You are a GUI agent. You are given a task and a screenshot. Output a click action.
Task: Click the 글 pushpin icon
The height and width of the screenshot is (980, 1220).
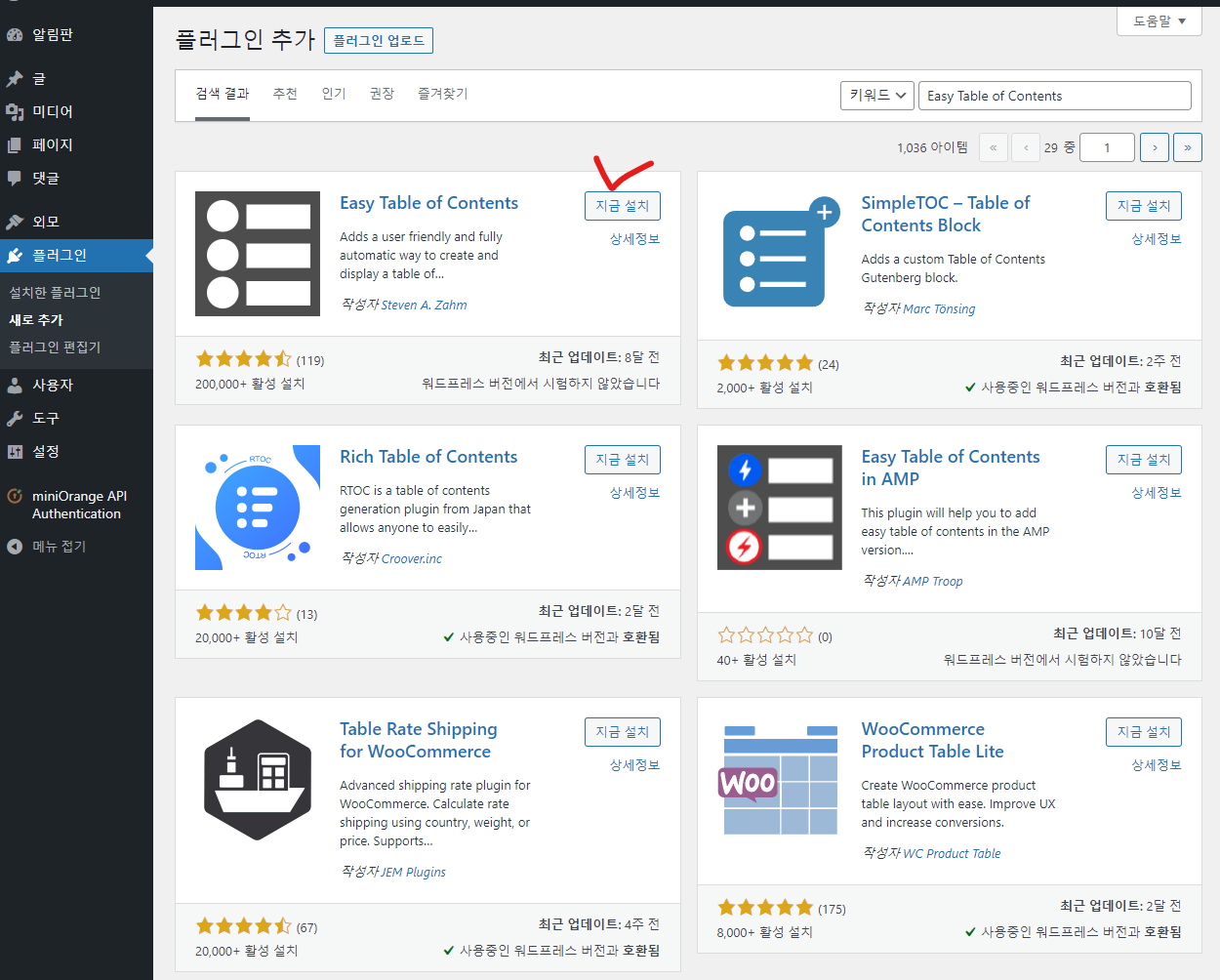tap(15, 79)
